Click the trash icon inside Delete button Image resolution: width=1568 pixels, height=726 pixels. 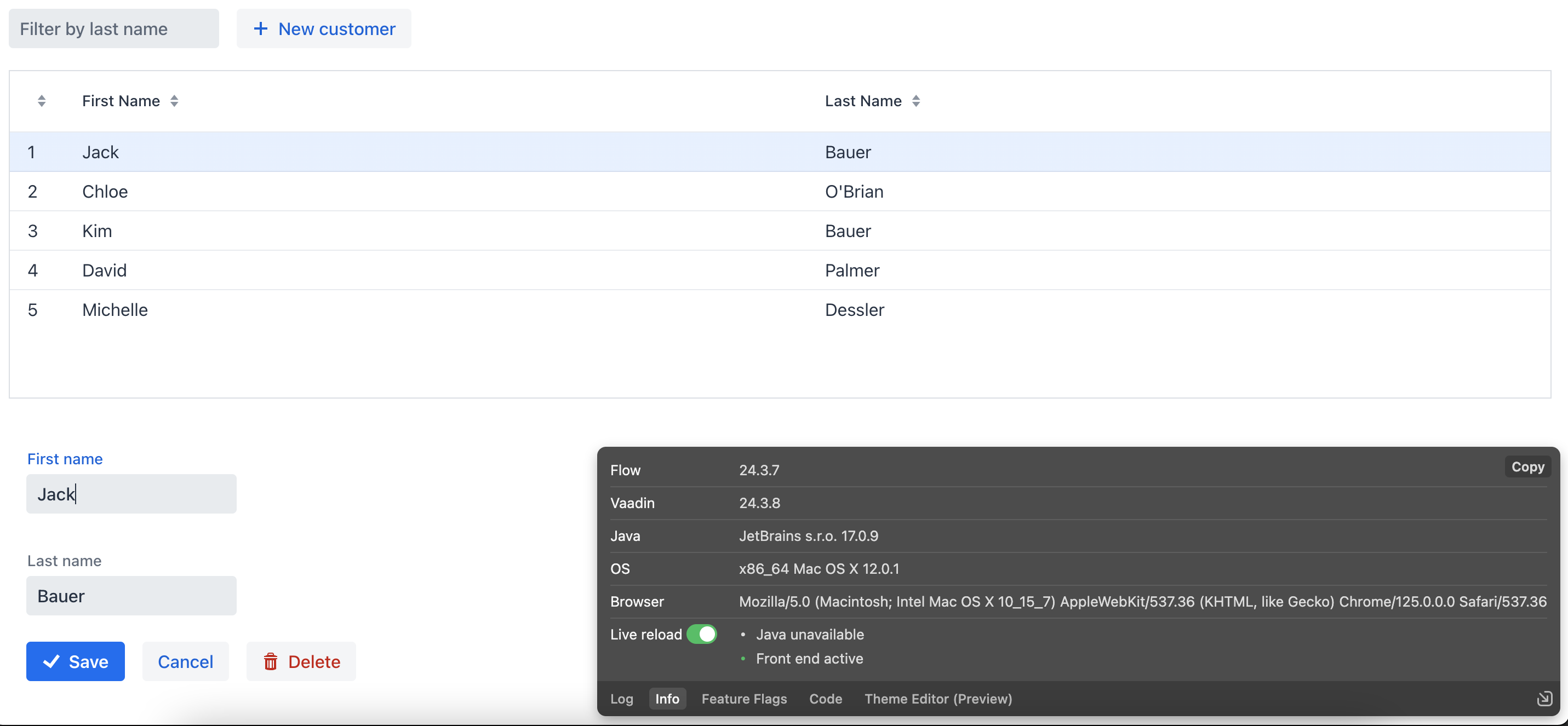point(270,661)
